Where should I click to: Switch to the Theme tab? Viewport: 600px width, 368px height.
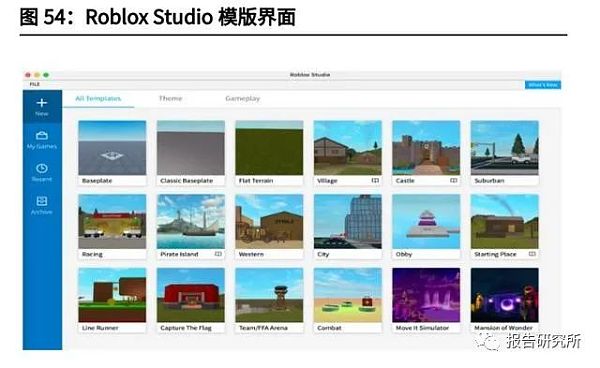pos(170,99)
